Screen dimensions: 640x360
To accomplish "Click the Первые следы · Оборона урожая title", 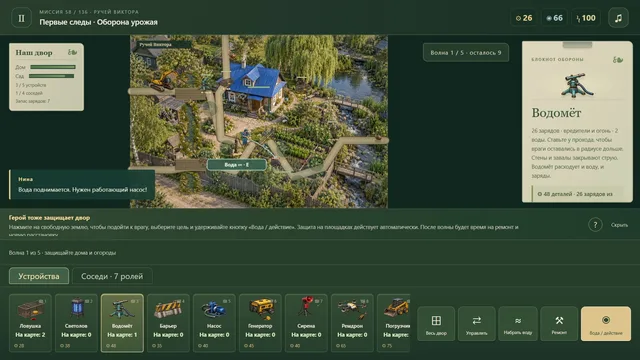I will pos(98,22).
